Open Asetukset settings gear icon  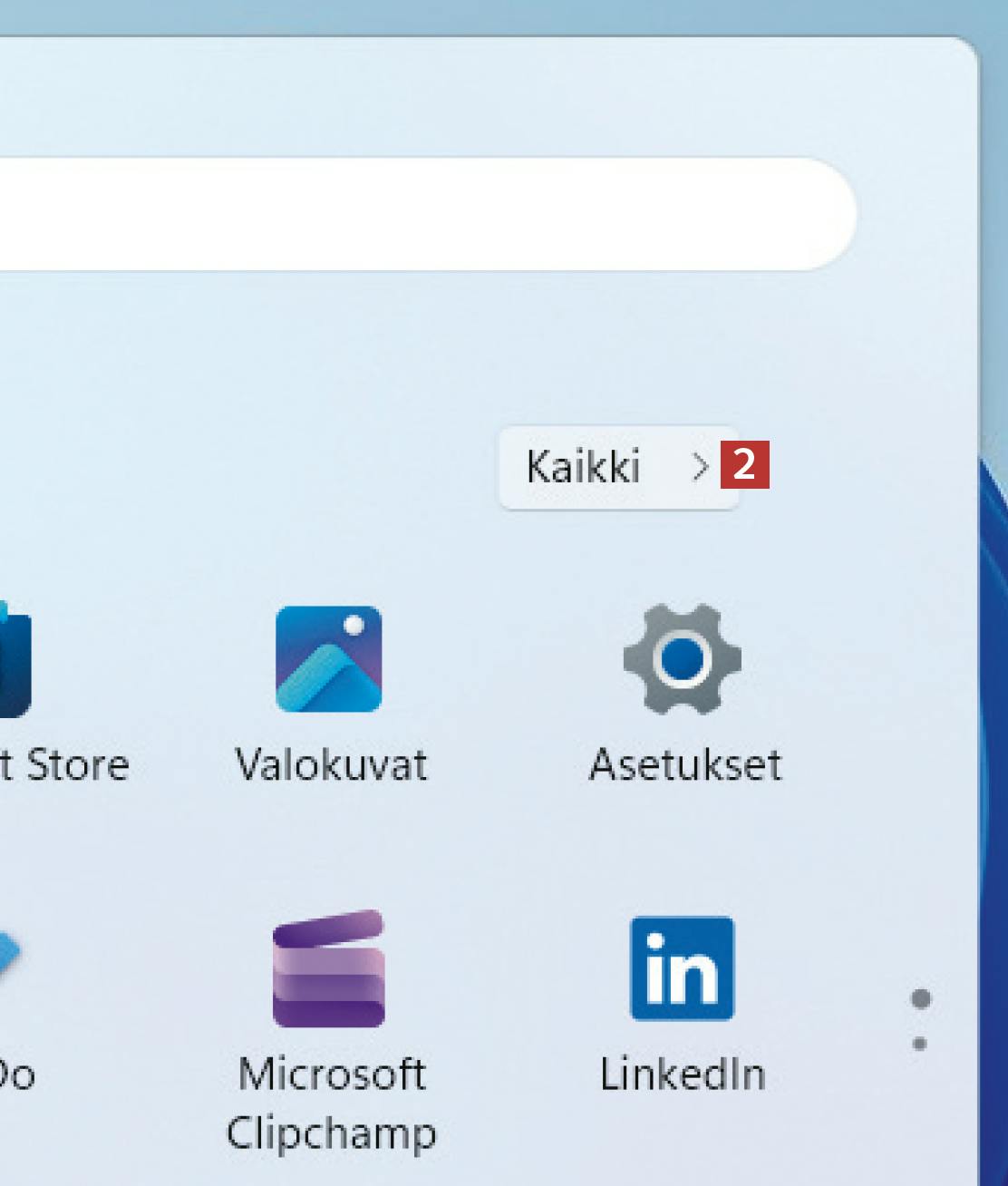[x=683, y=659]
